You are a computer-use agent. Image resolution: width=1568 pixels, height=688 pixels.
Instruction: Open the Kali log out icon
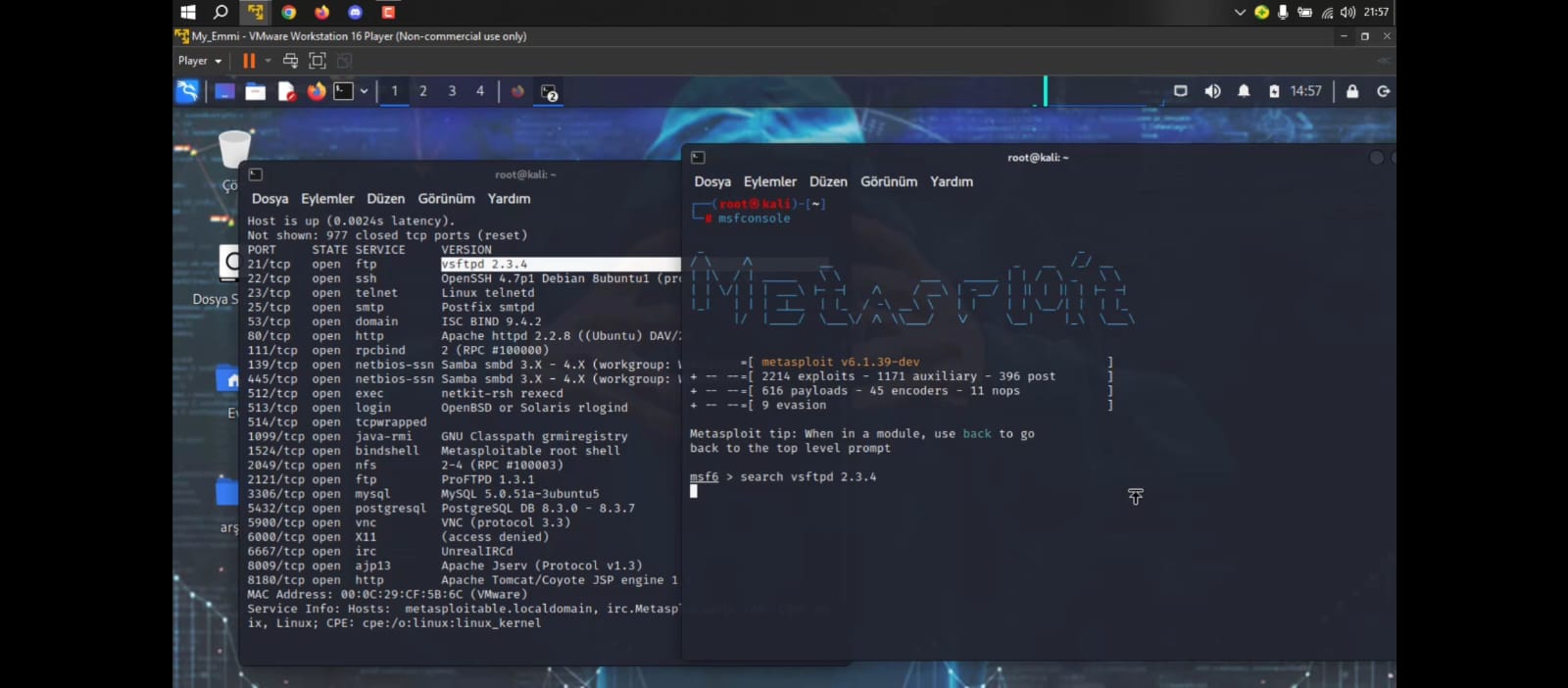coord(1384,91)
